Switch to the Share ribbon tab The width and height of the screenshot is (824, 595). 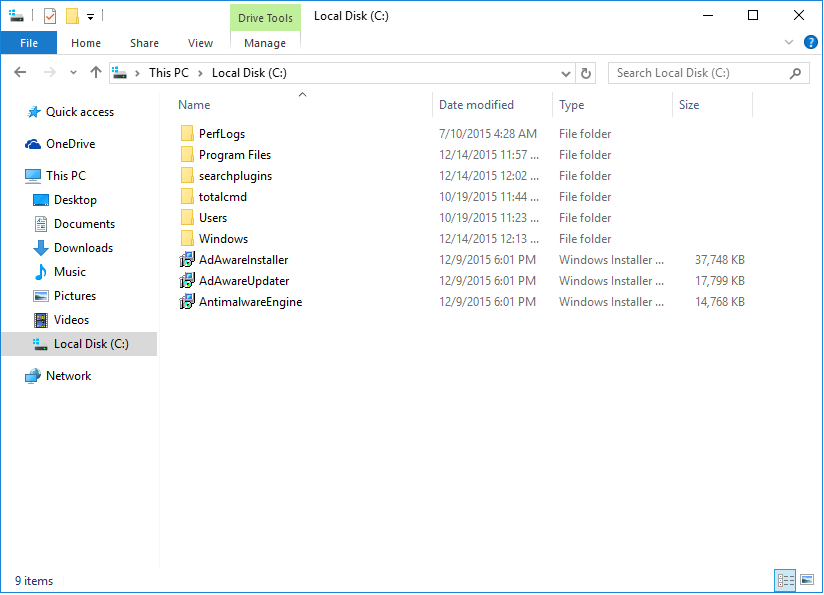pyautogui.click(x=145, y=43)
